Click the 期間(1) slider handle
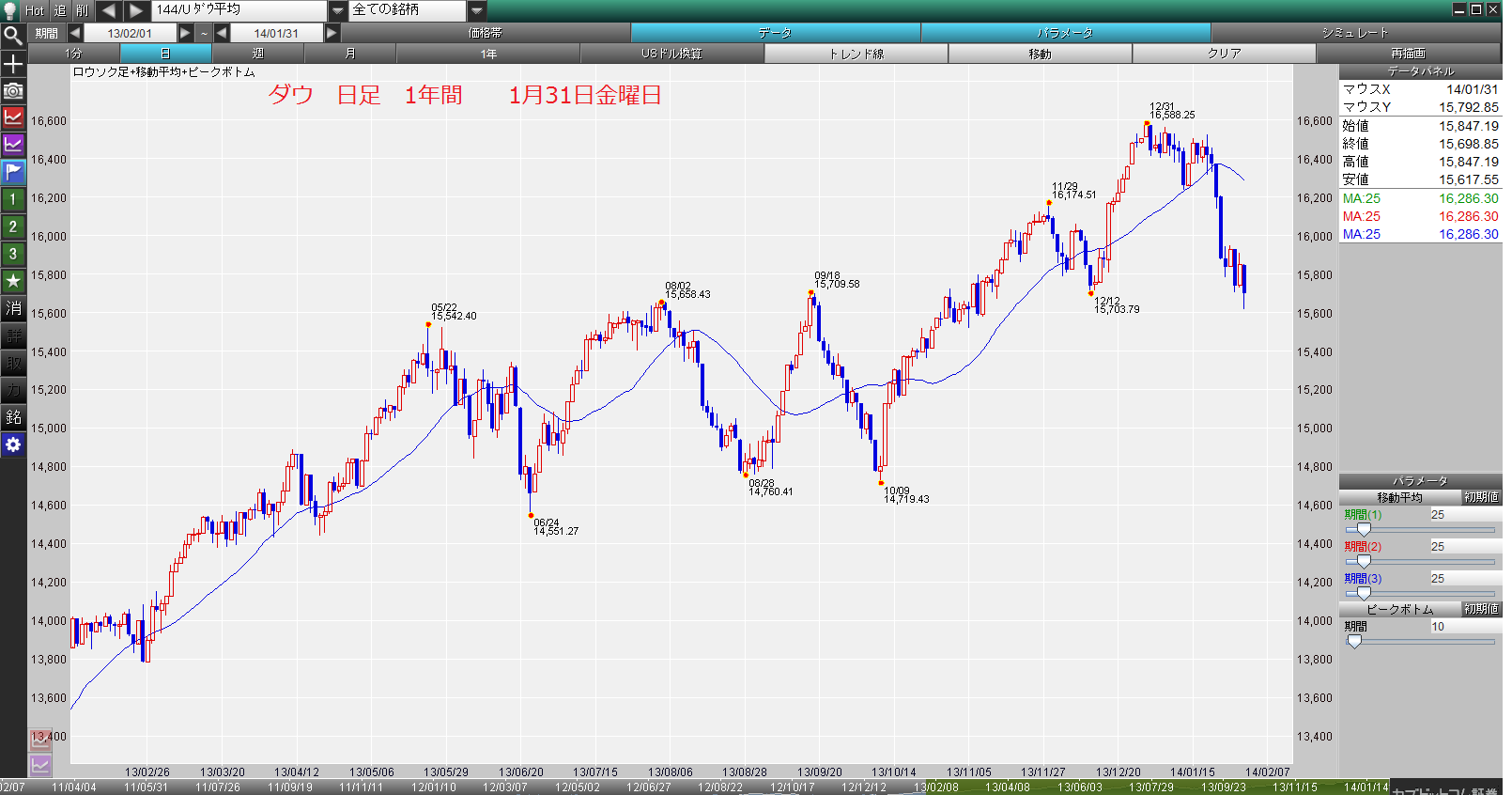Image resolution: width=1512 pixels, height=795 pixels. tap(1364, 530)
